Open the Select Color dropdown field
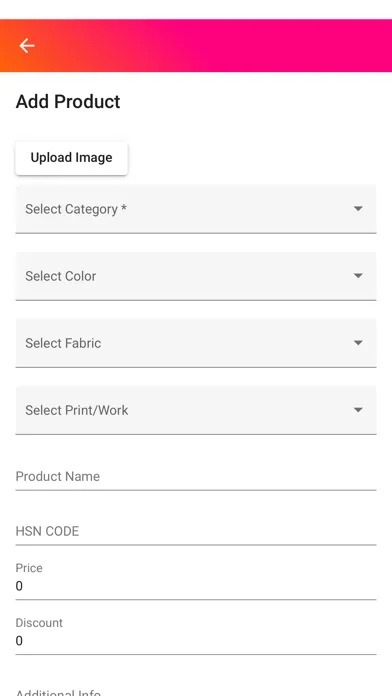The width and height of the screenshot is (392, 696). (196, 276)
